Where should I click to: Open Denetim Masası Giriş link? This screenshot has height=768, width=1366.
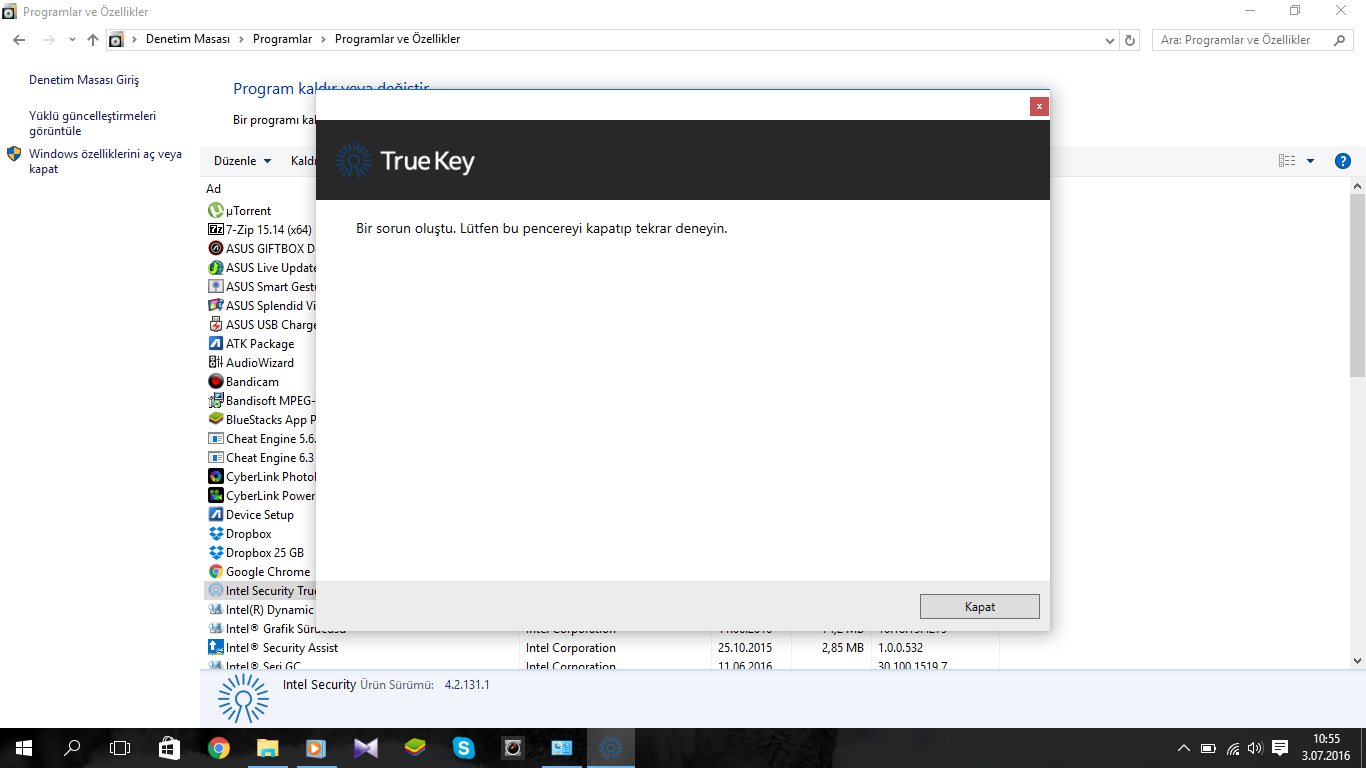pyautogui.click(x=84, y=80)
